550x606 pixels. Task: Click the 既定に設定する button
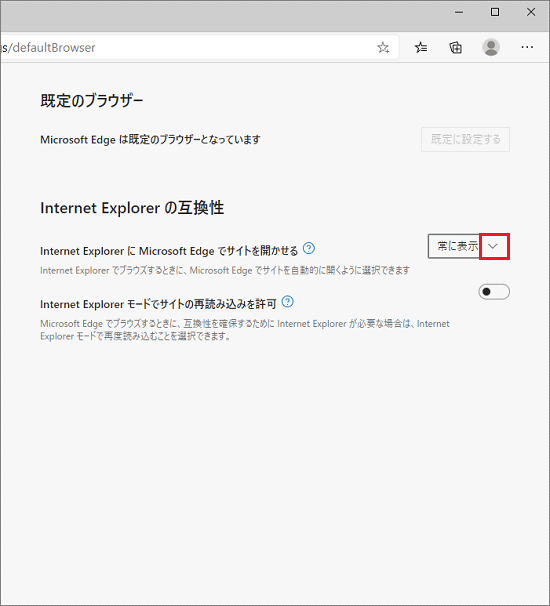[465, 139]
